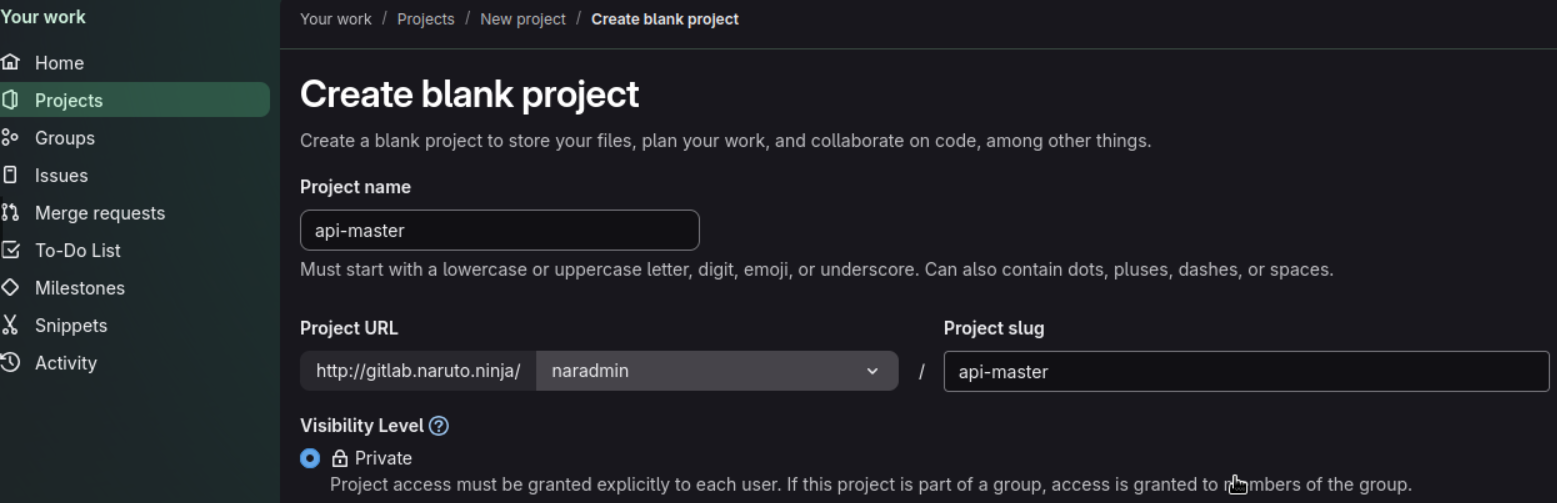This screenshot has width=1557, height=503.
Task: Open Merge requests in the sidebar
Action: [100, 213]
